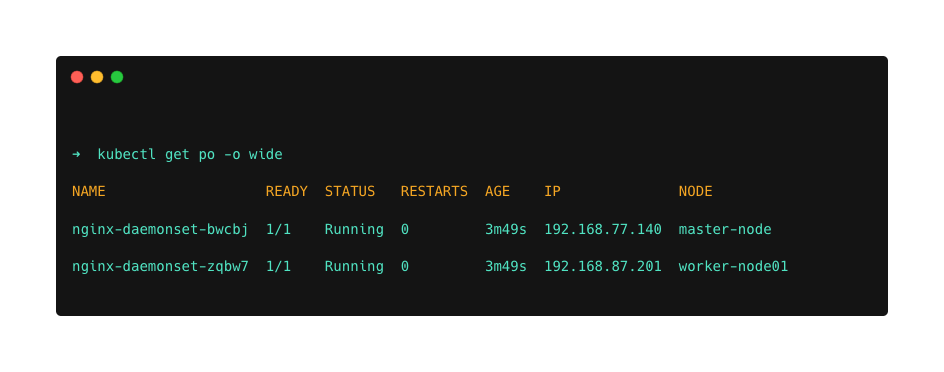Click the NODE column header

[x=695, y=191]
